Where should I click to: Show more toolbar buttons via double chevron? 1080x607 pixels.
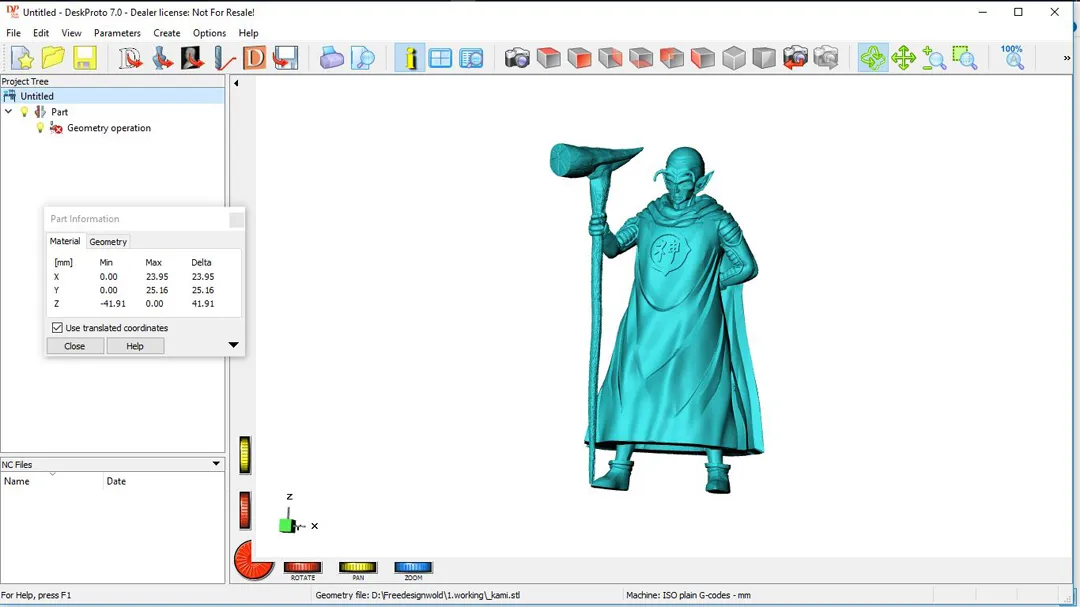1066,58
